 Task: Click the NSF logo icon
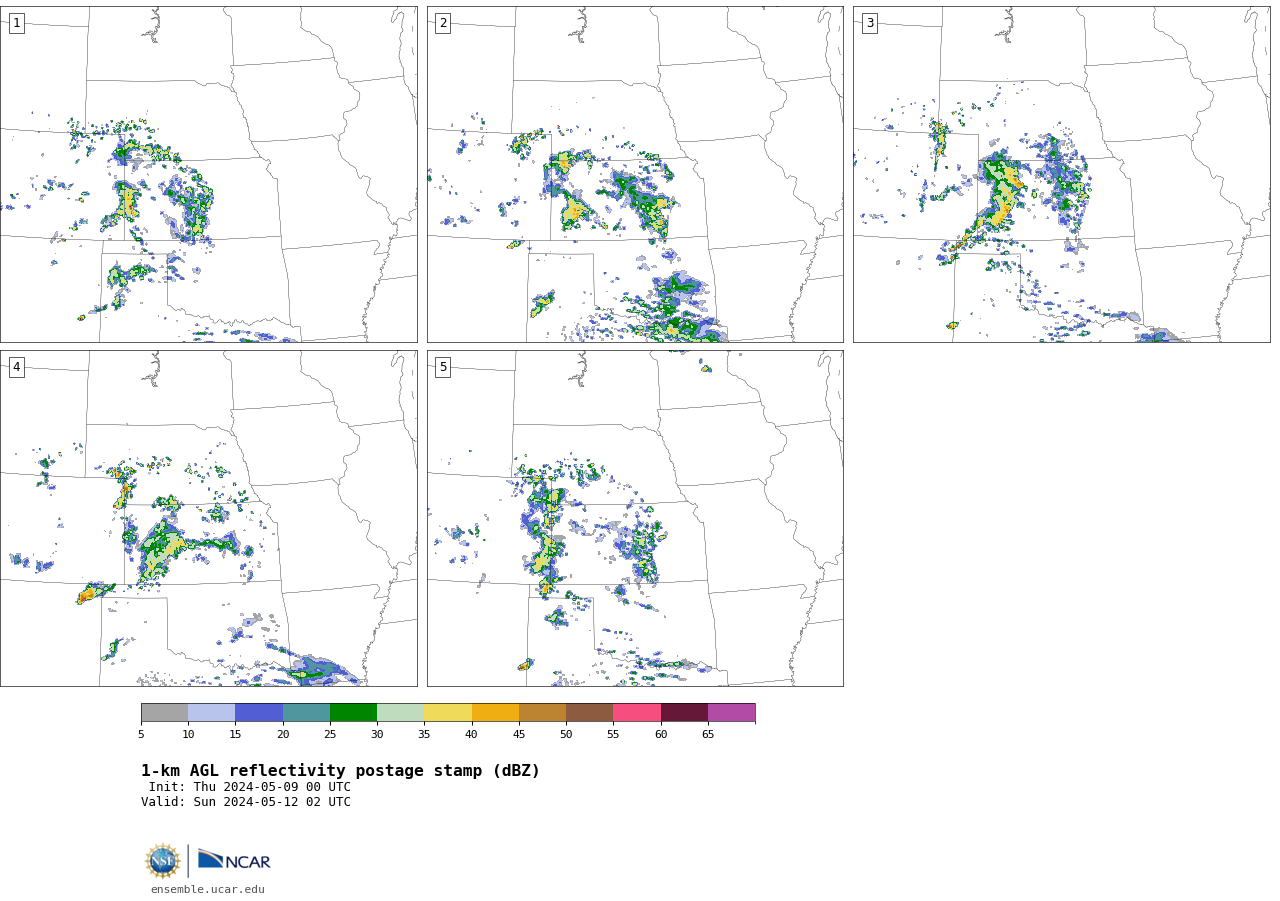pyautogui.click(x=163, y=861)
